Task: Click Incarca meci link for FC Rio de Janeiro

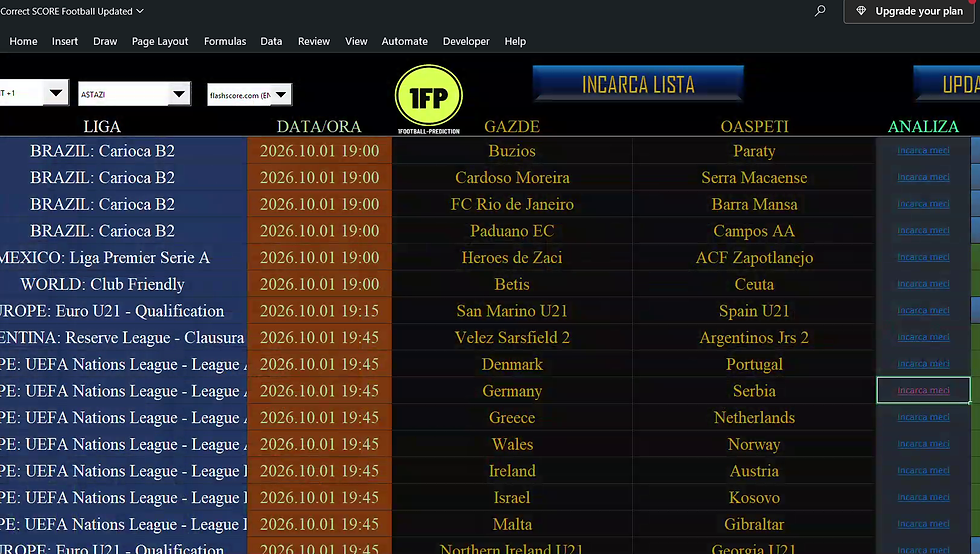Action: coord(923,204)
